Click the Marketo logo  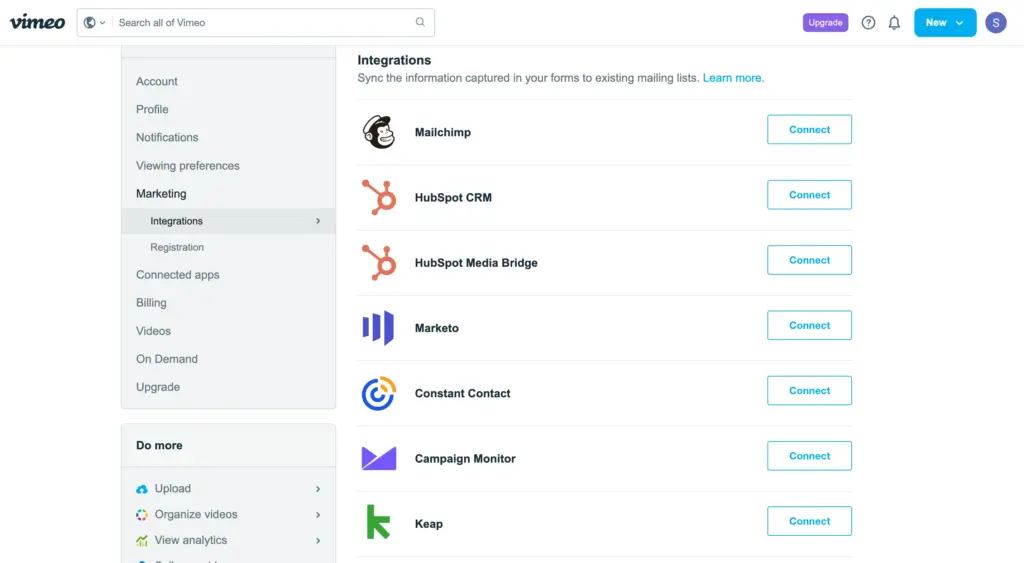tap(378, 328)
